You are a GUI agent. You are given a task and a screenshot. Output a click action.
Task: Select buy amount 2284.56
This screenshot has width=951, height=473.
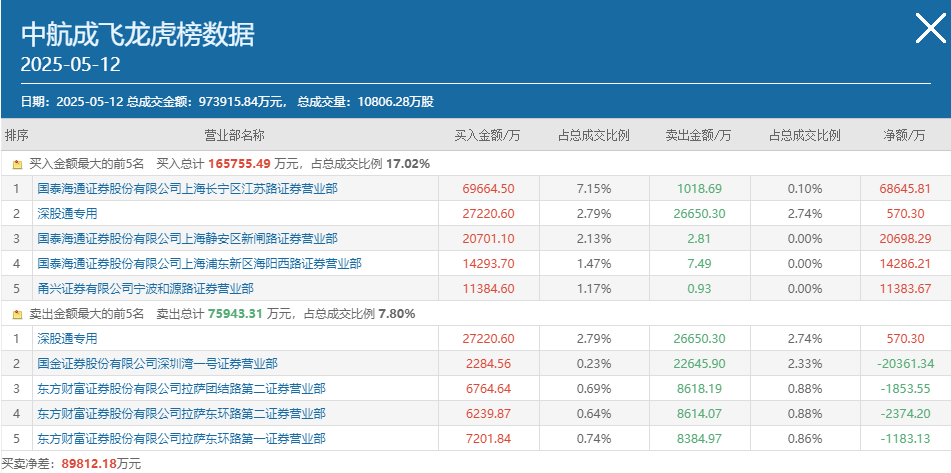point(488,364)
